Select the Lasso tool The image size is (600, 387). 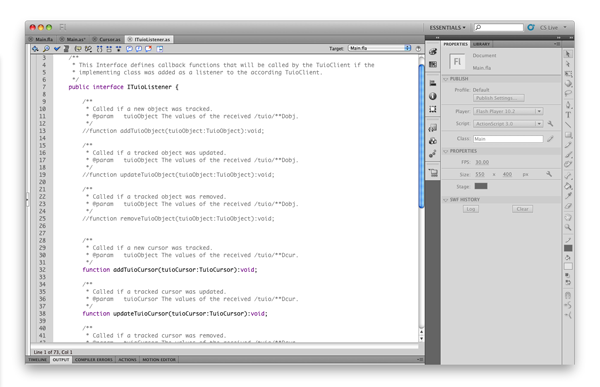click(x=568, y=93)
